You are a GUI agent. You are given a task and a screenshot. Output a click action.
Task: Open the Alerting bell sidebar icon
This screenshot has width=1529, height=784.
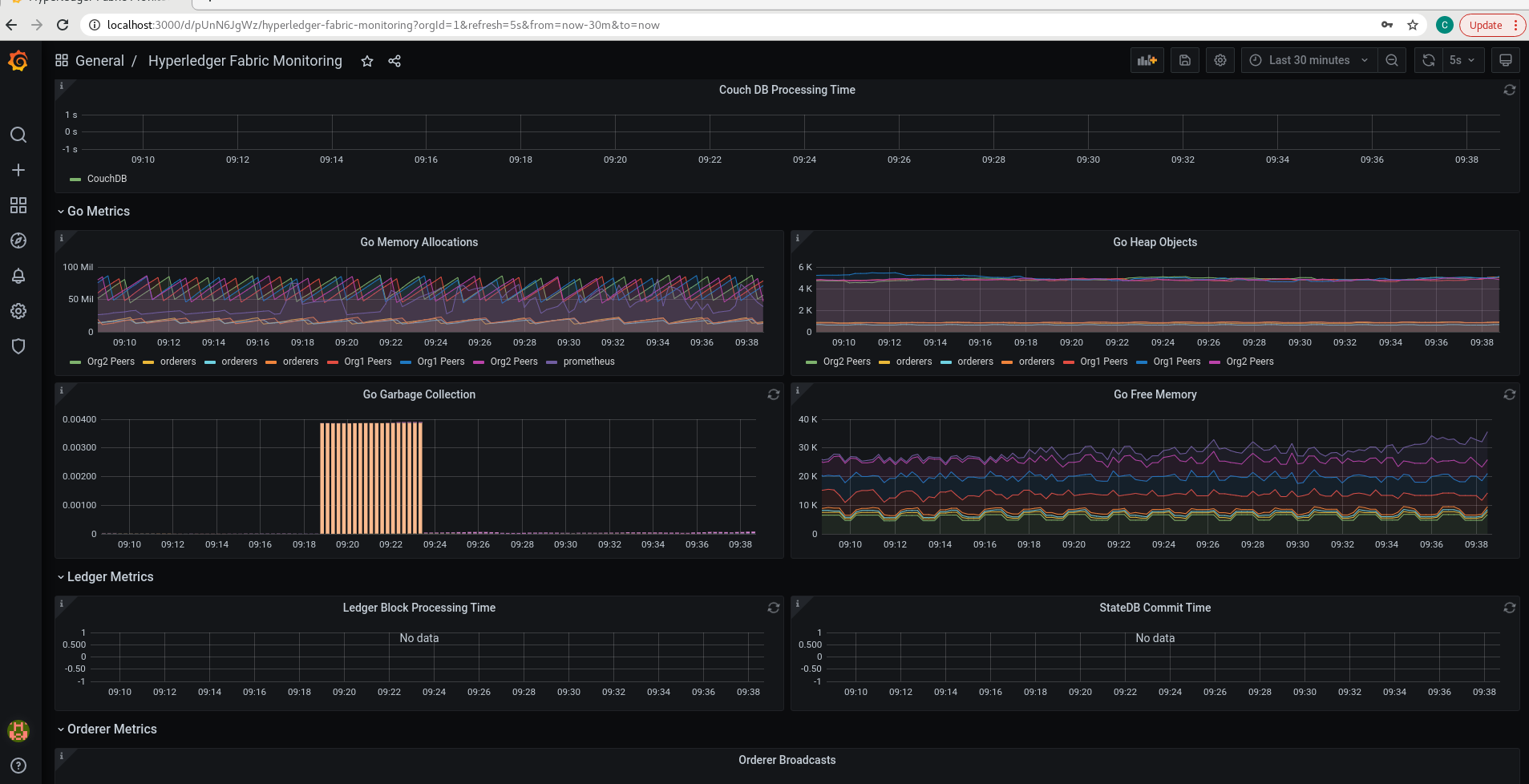click(x=18, y=276)
